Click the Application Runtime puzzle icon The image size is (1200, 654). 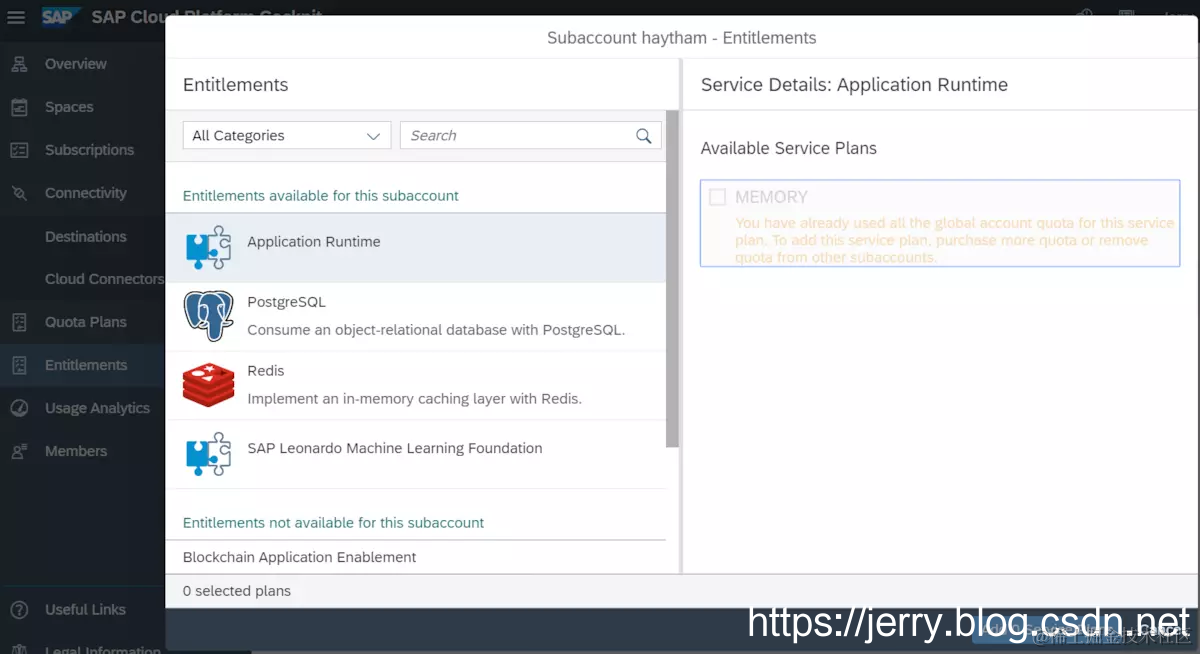(x=209, y=247)
